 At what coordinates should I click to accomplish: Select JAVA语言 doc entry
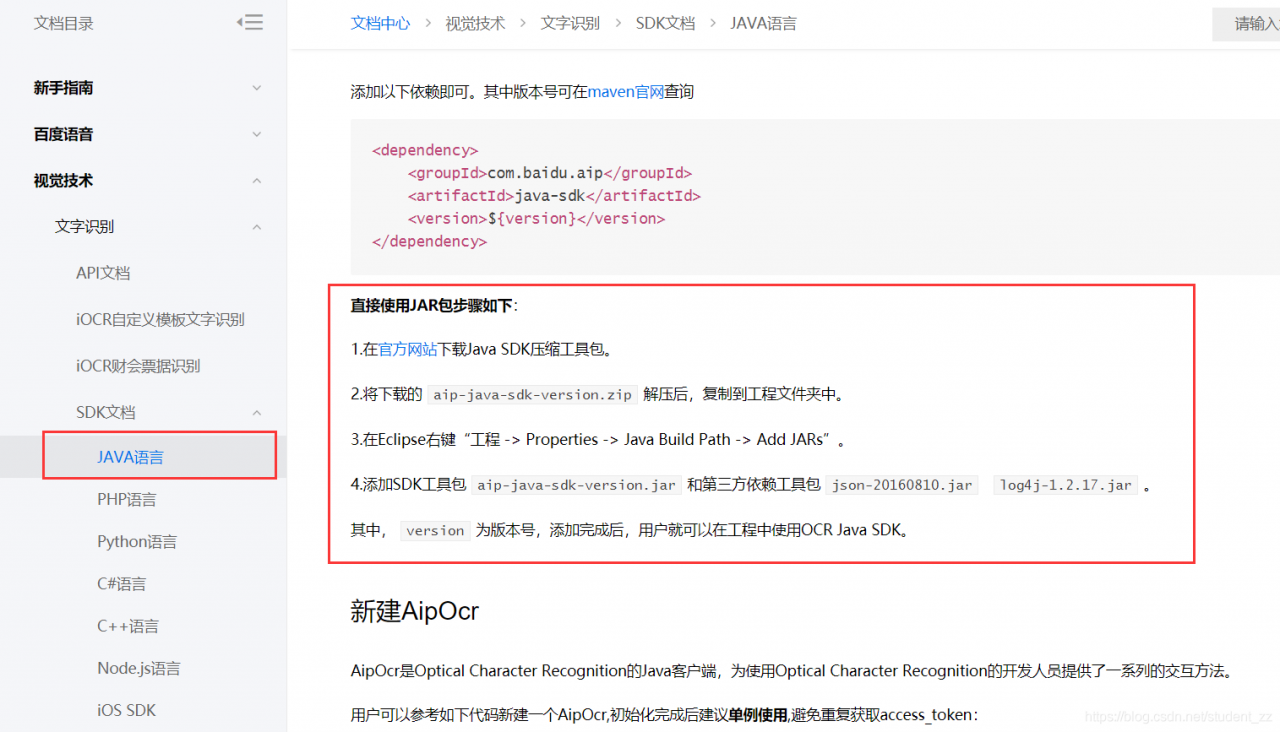click(x=131, y=457)
